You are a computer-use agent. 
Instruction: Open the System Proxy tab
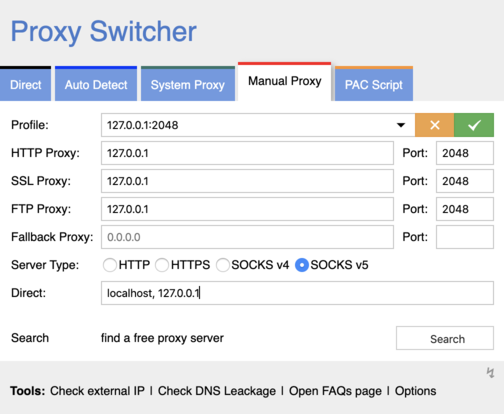[x=188, y=84]
